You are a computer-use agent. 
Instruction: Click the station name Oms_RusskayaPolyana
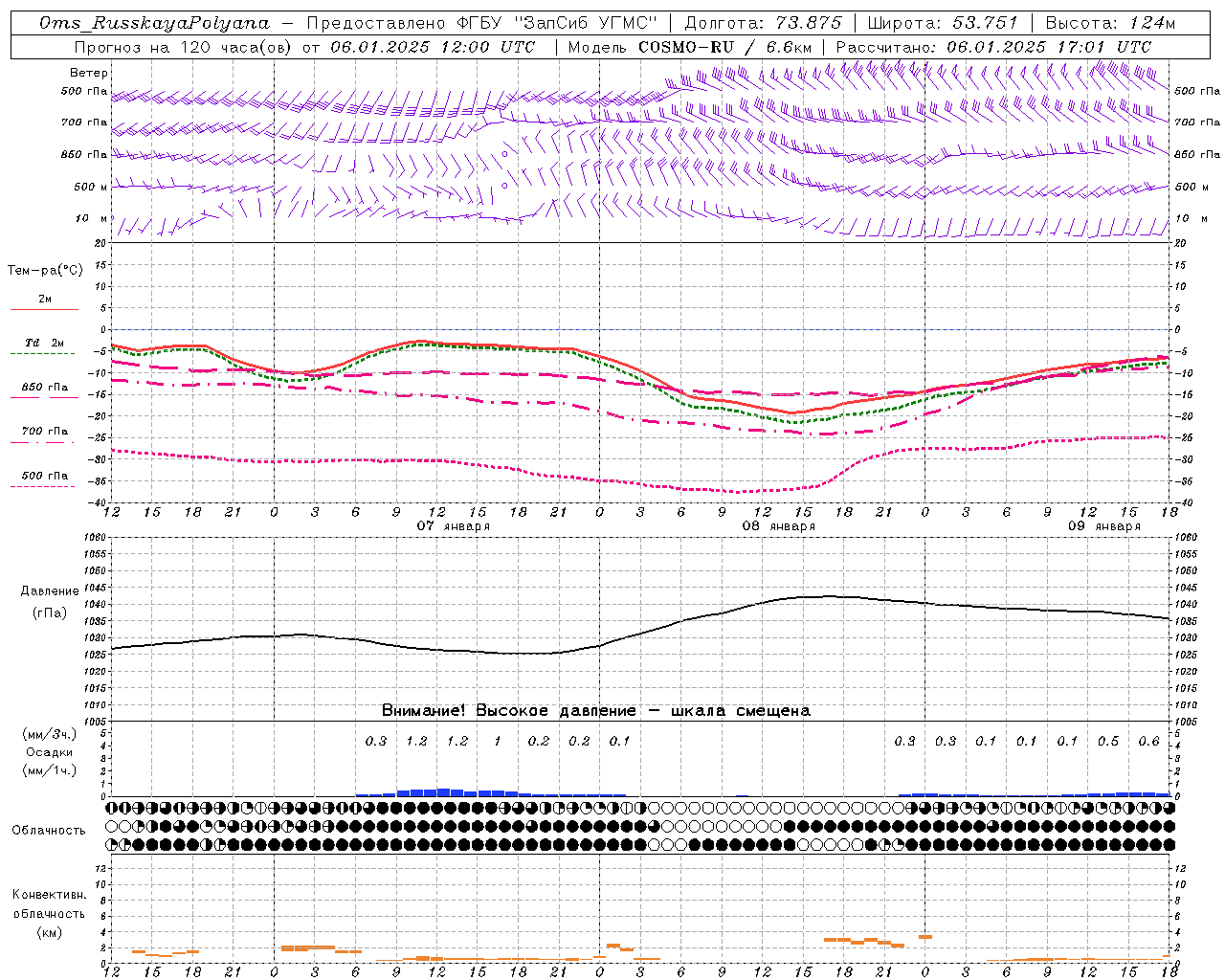pos(155,23)
